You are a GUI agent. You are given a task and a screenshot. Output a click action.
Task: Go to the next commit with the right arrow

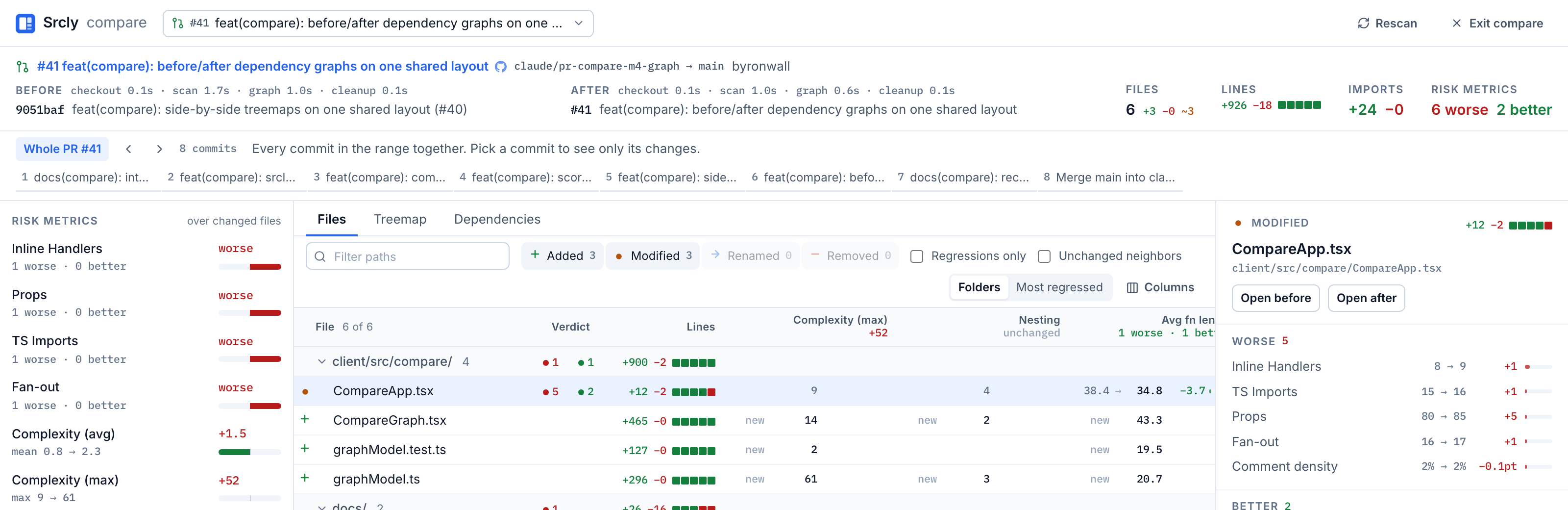(x=159, y=149)
